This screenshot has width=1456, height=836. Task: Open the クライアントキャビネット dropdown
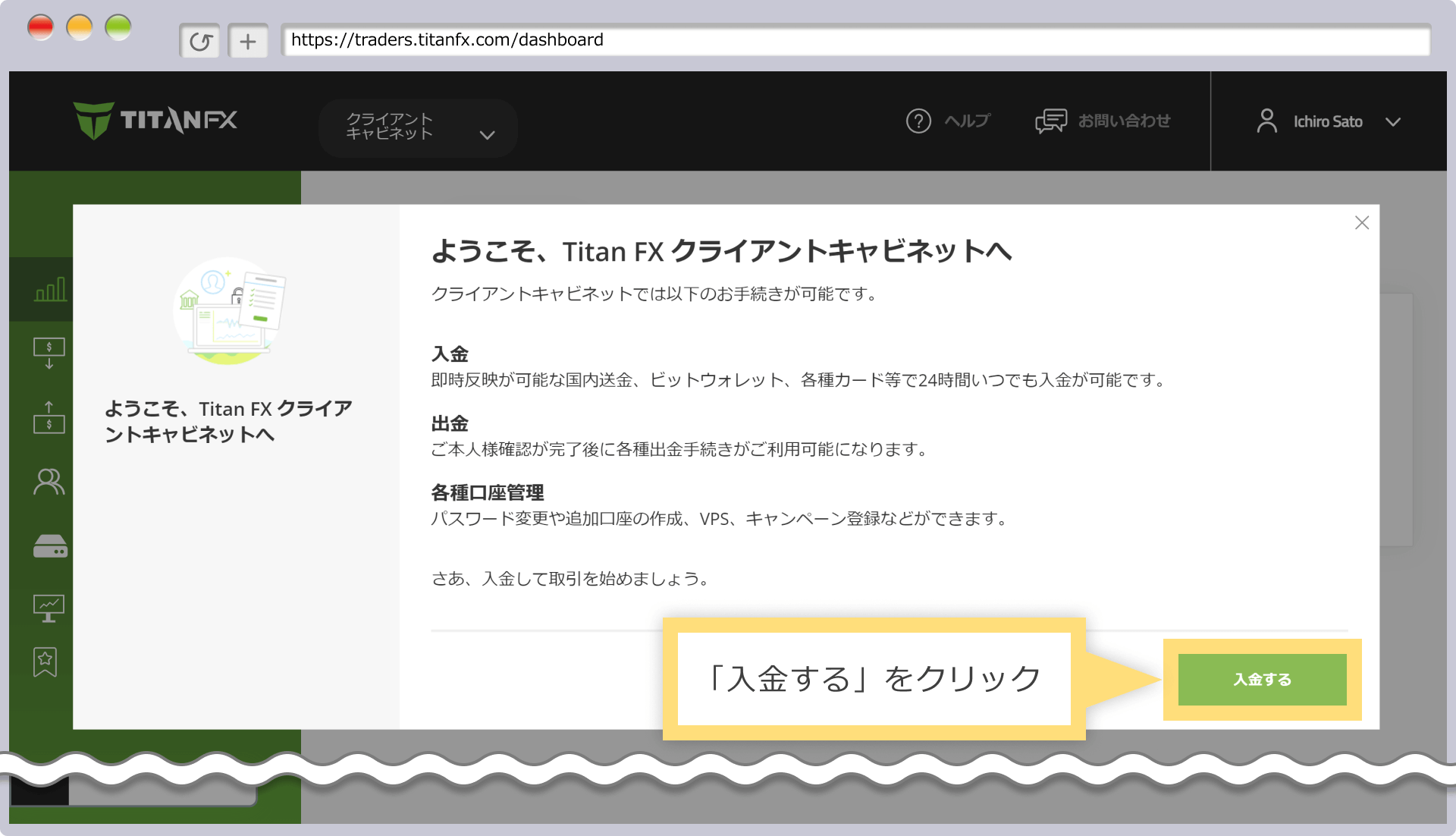point(418,127)
